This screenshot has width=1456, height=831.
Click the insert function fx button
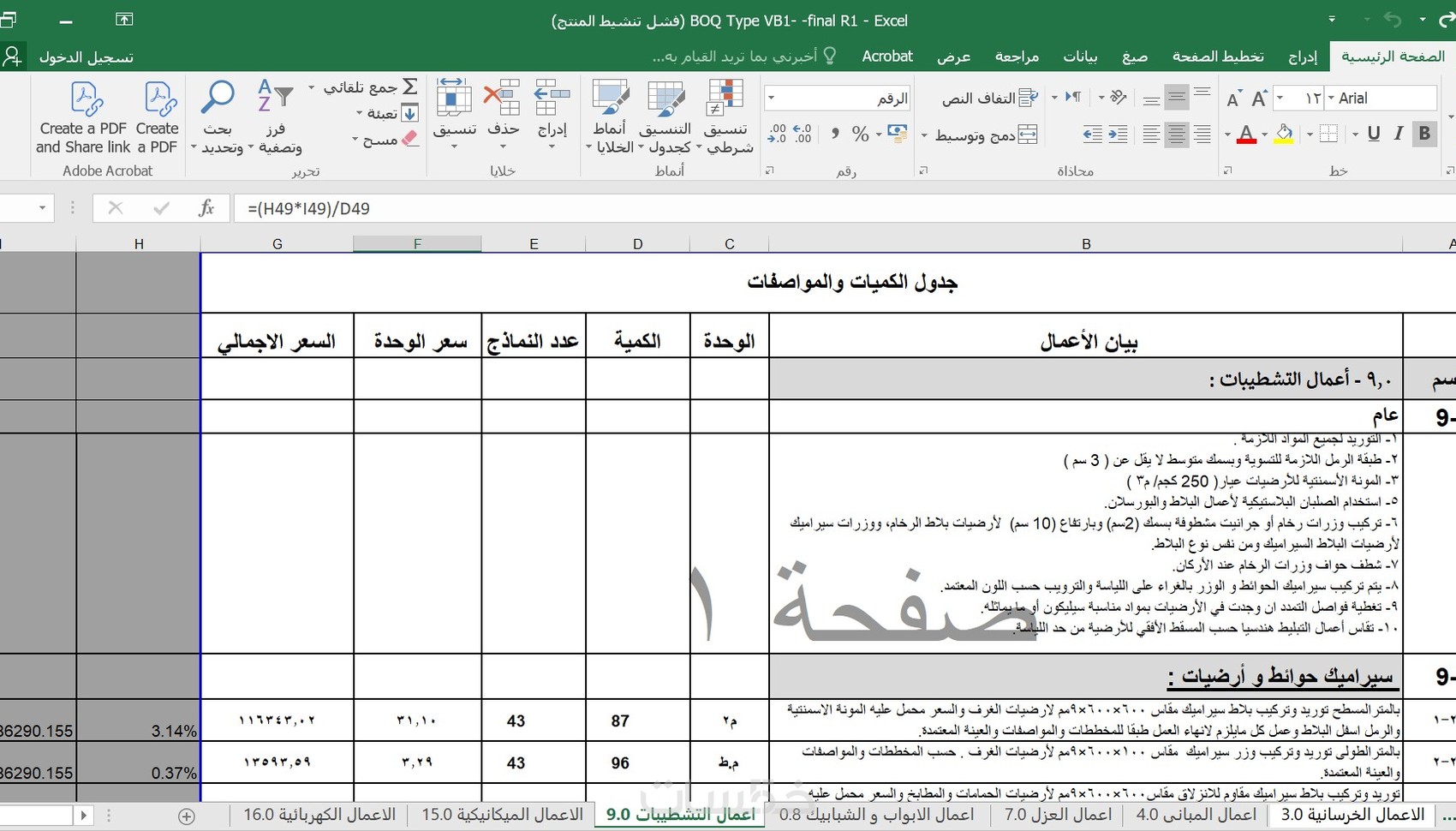(x=206, y=208)
